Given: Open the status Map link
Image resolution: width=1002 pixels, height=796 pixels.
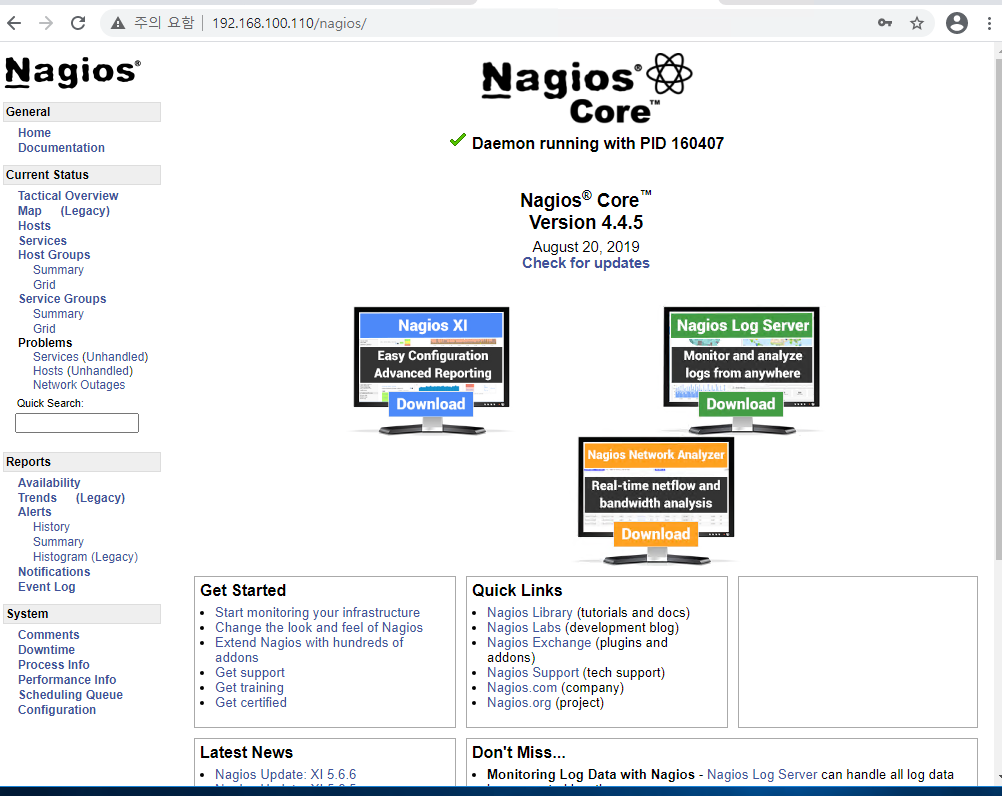Looking at the screenshot, I should click(x=29, y=211).
